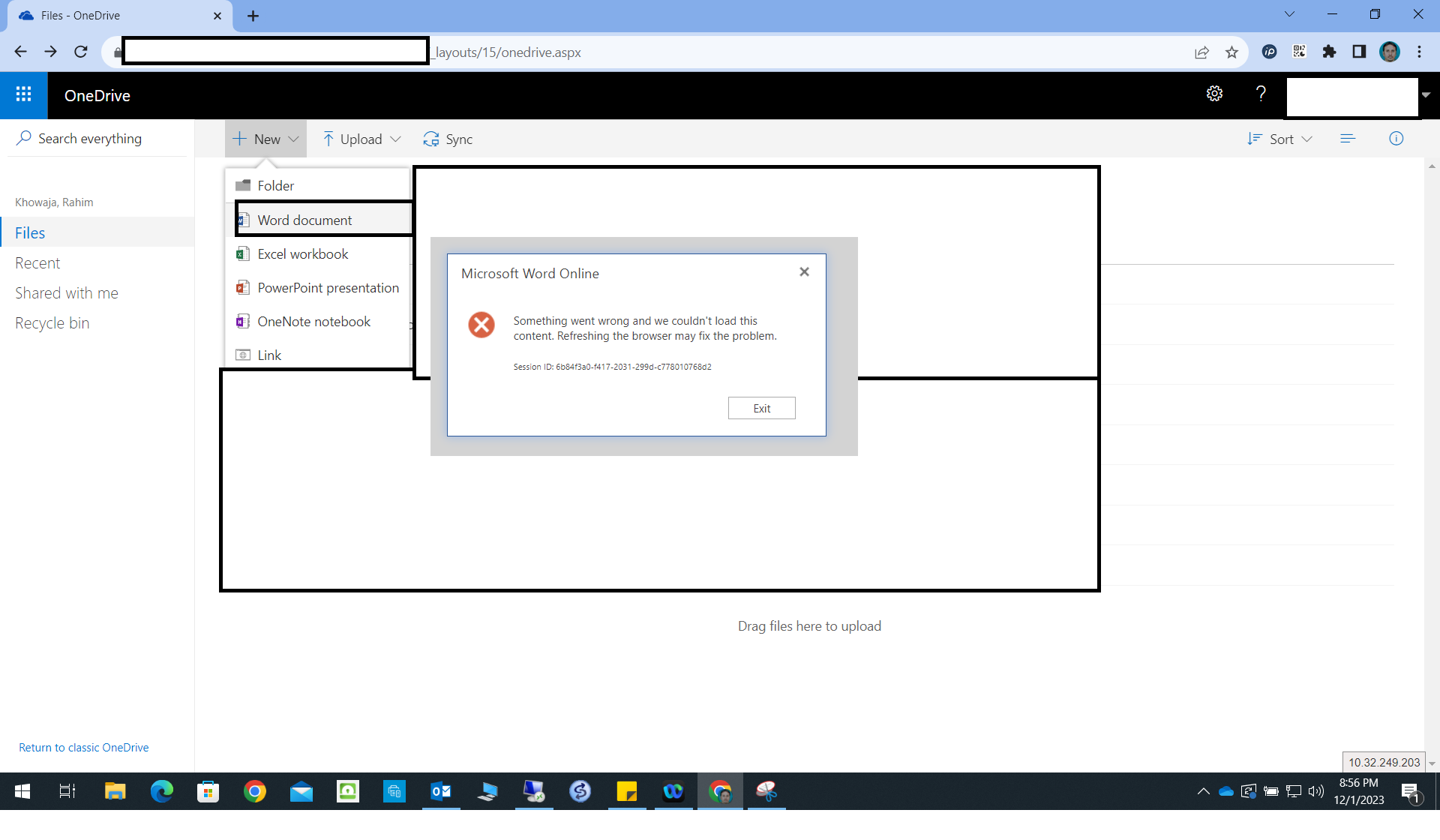The image size is (1440, 840).
Task: Click the Sync toolbar button
Action: pyautogui.click(x=448, y=139)
